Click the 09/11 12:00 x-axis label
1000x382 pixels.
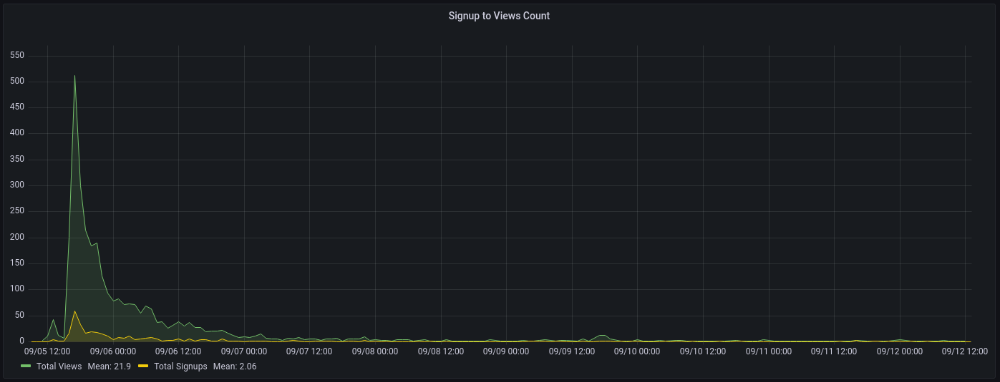[x=835, y=351]
